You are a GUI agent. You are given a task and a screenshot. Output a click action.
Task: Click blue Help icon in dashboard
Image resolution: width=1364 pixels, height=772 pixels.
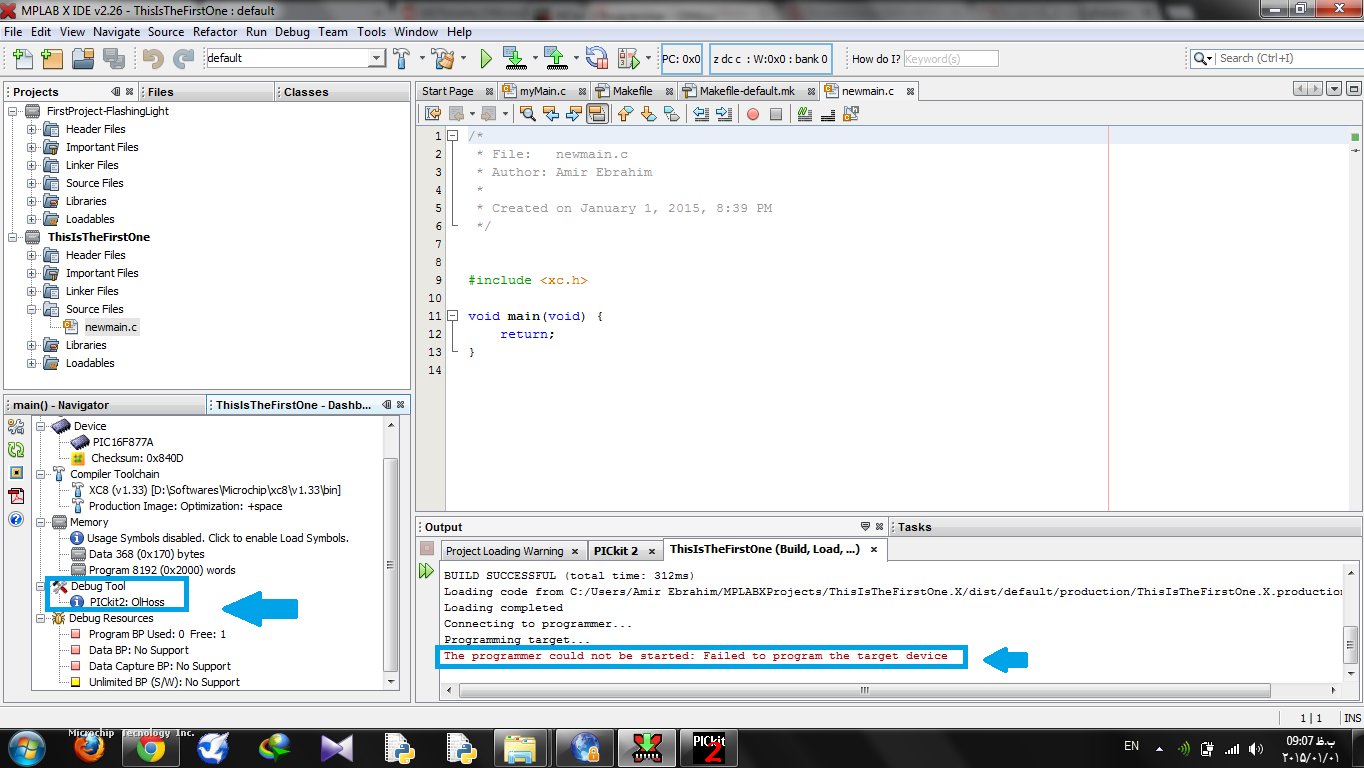(x=16, y=519)
